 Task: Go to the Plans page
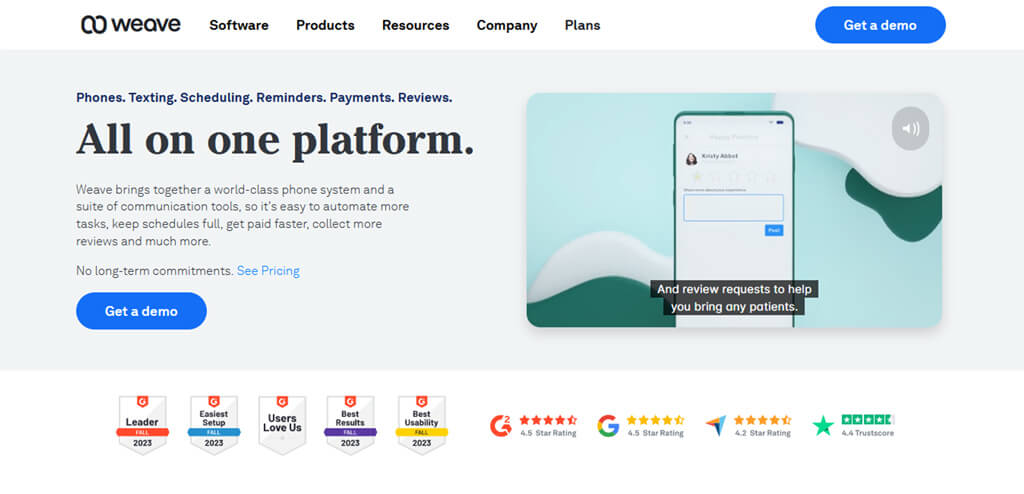[x=583, y=25]
